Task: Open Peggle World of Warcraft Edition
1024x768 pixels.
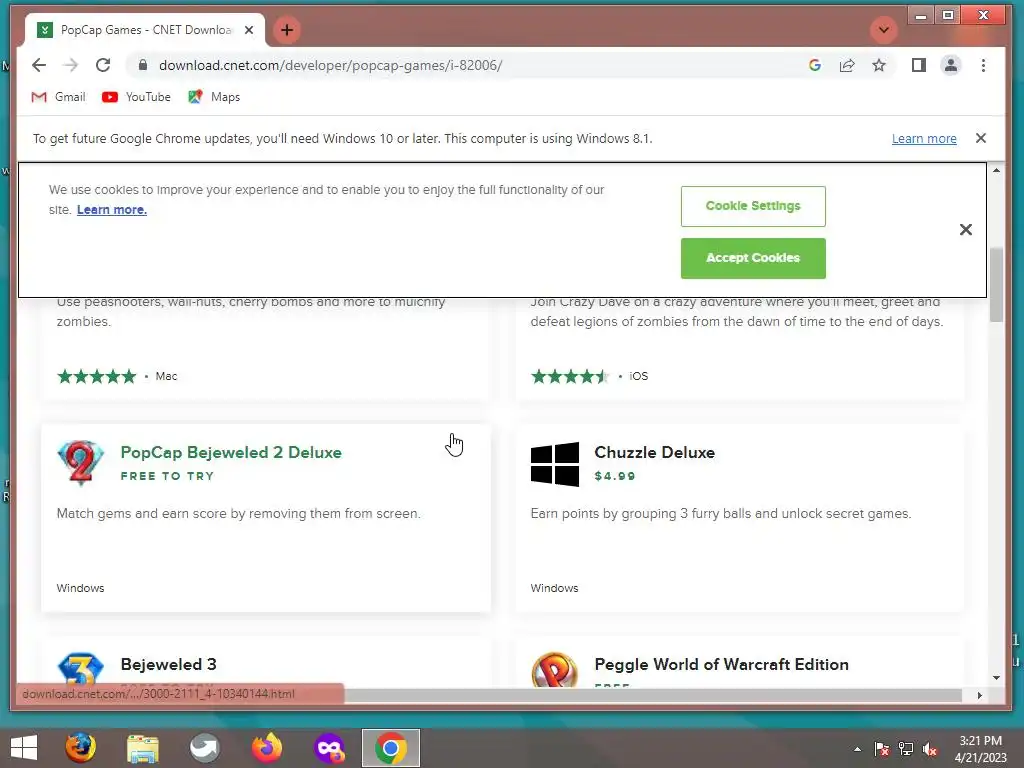Action: pos(722,664)
